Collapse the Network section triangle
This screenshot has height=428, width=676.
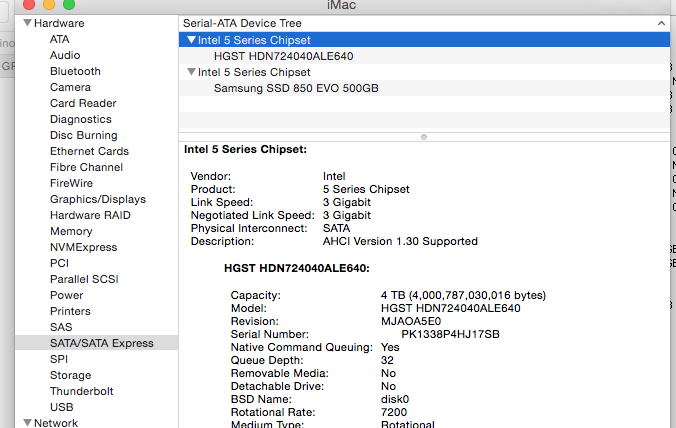coord(28,422)
